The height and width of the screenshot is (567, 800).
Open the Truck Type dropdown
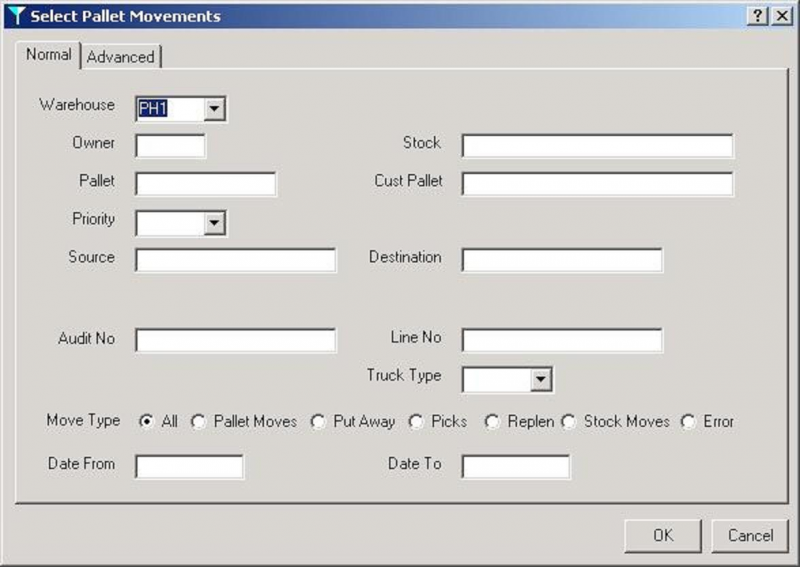(x=541, y=380)
